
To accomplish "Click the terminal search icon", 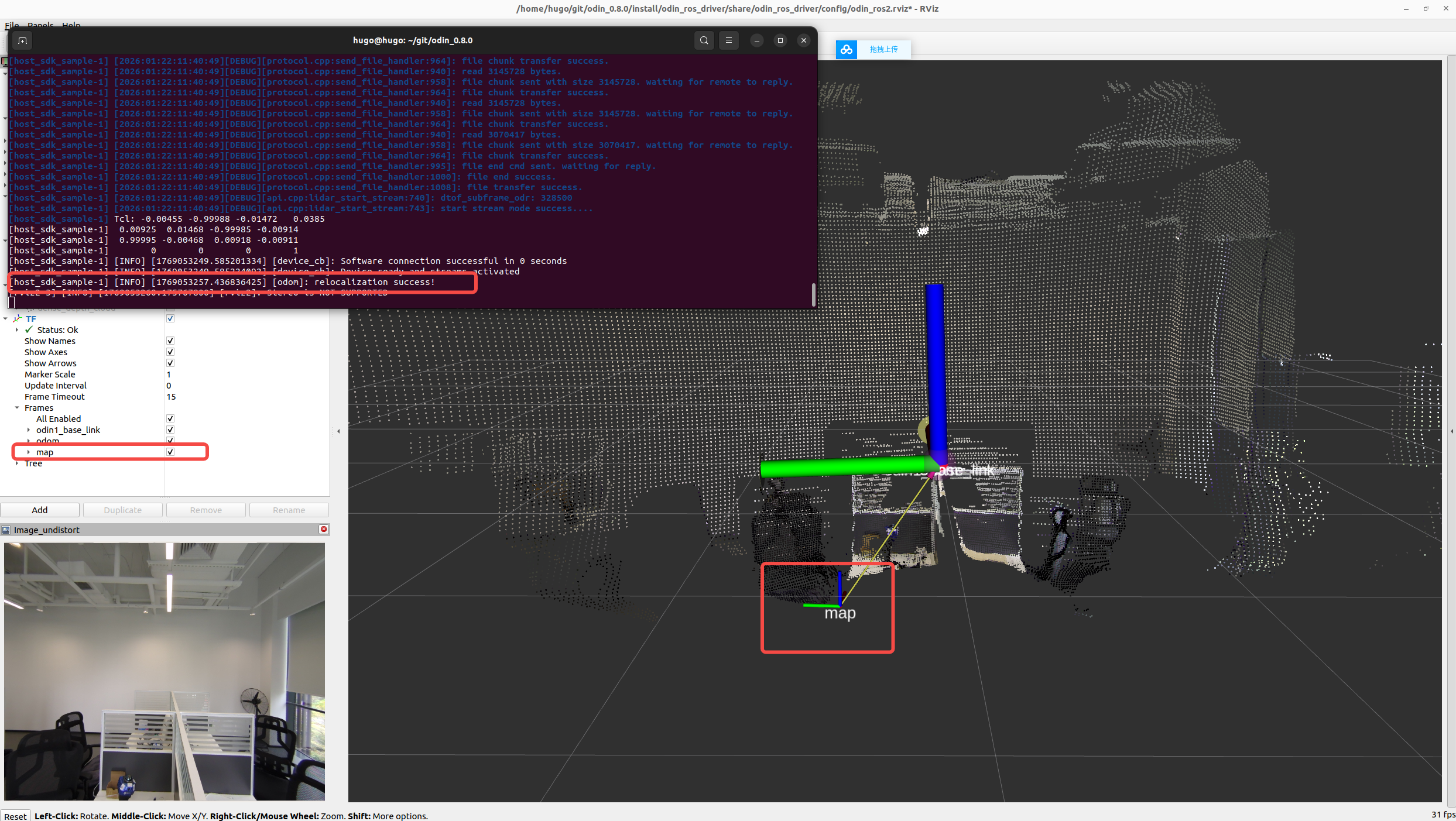I will (704, 40).
